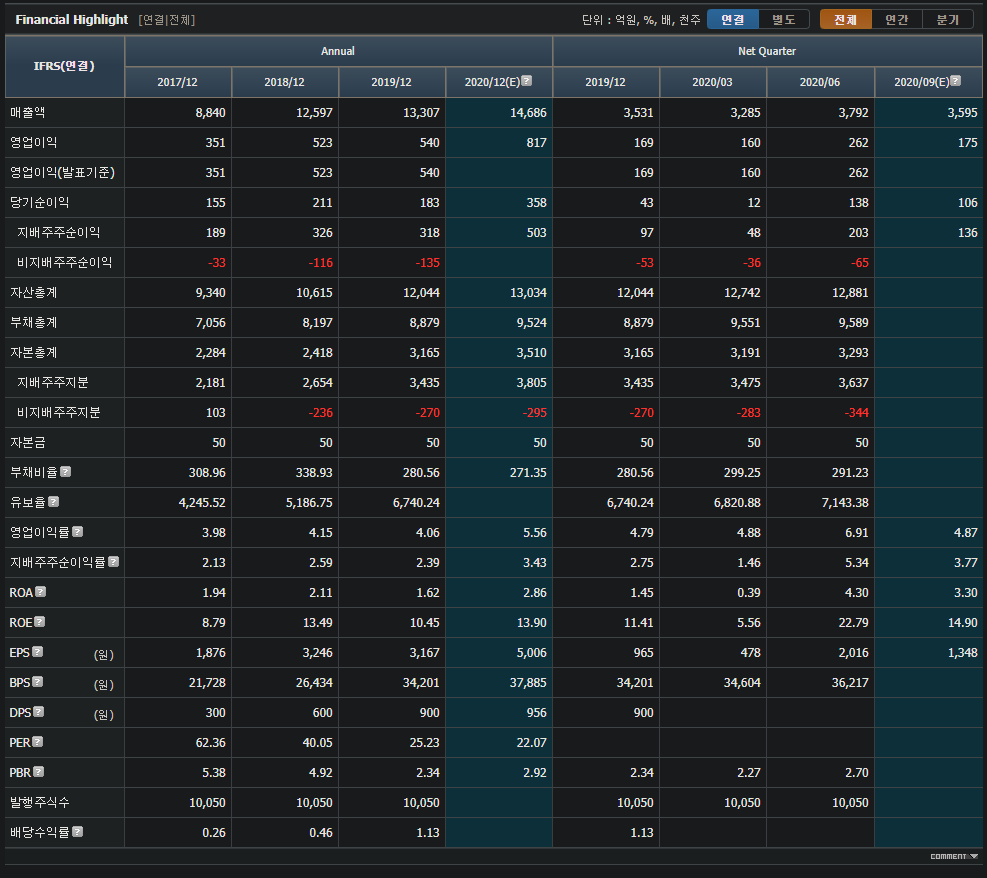Select the 비지배주주순이익 row label

[x=64, y=262]
